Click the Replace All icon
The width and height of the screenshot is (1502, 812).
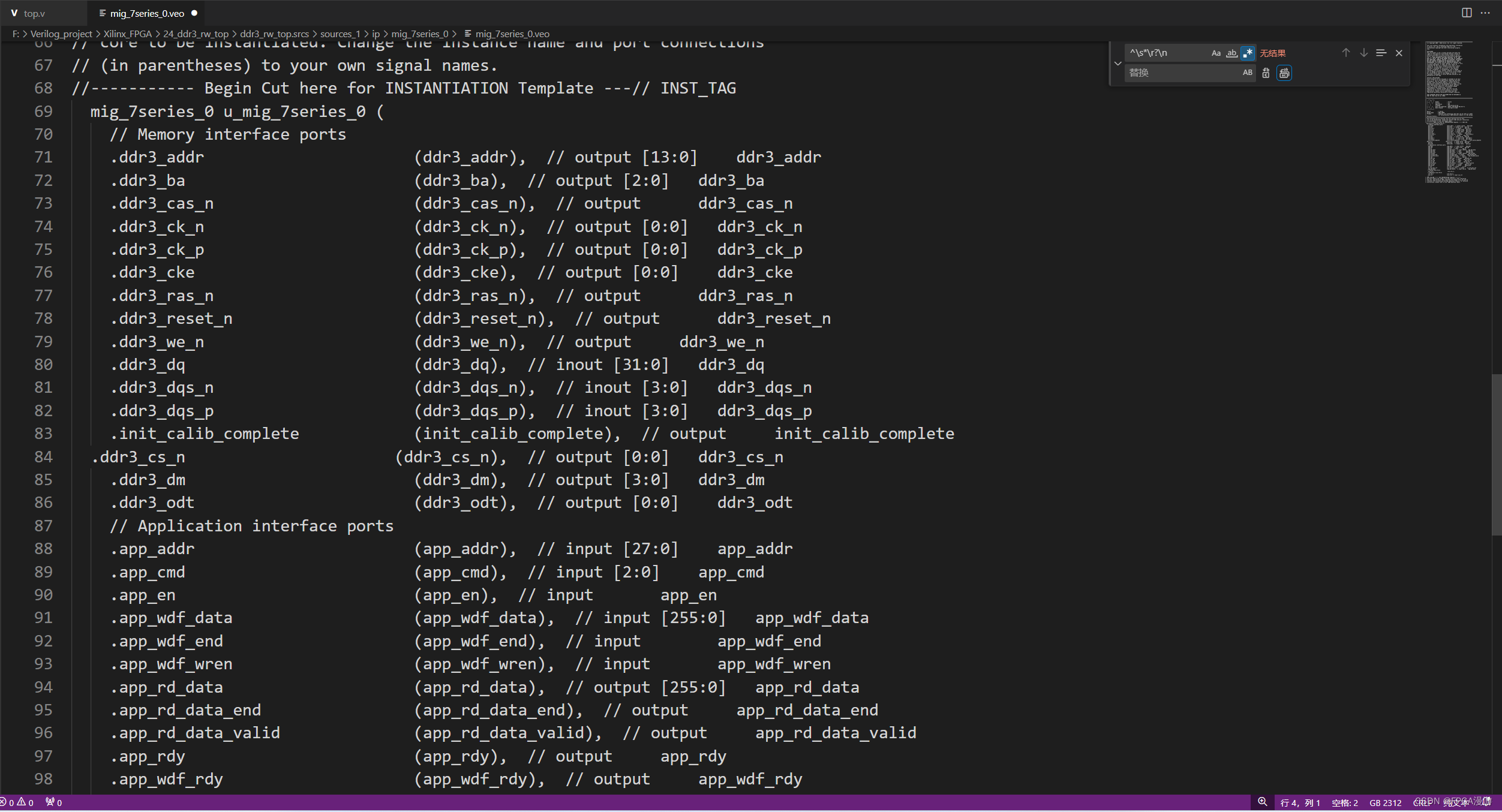tap(1284, 73)
